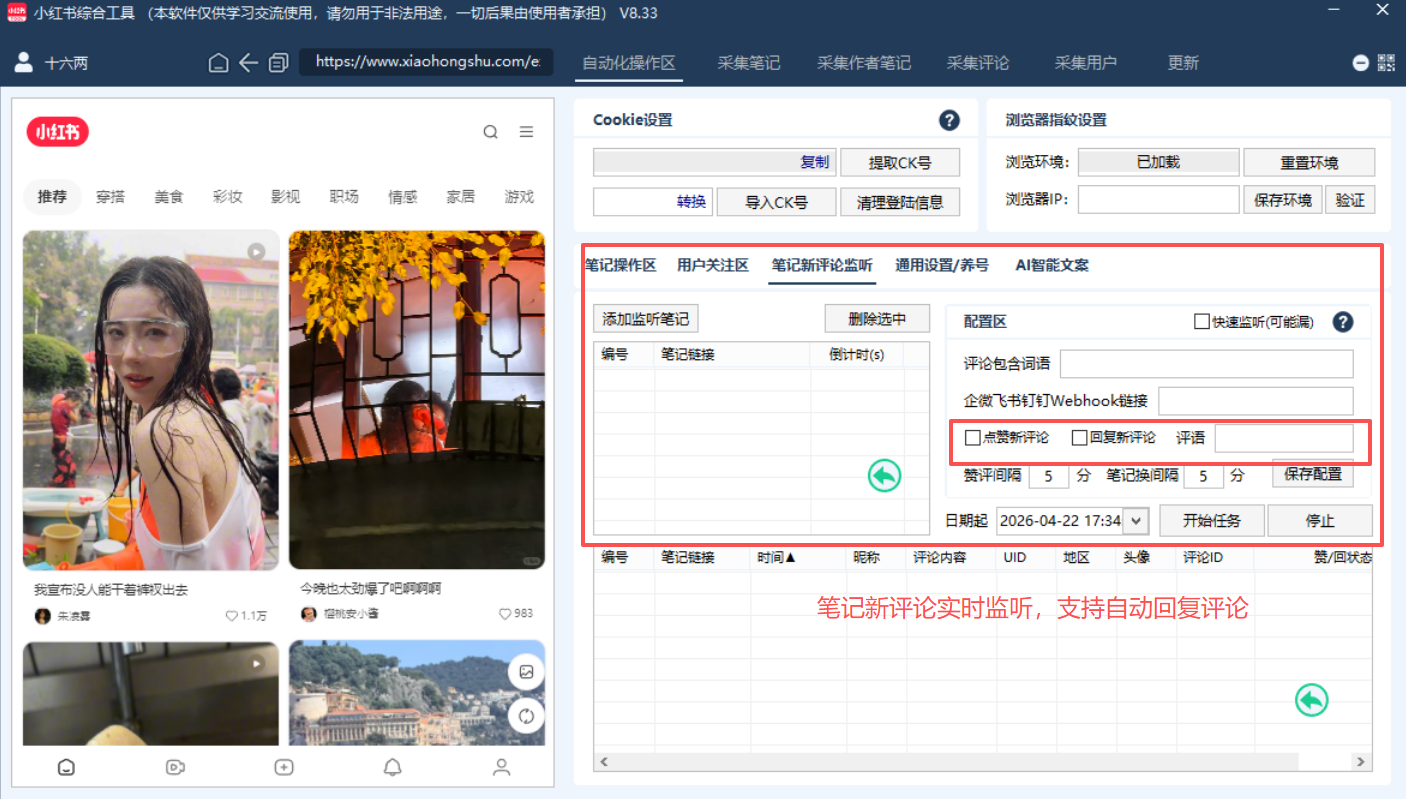The height and width of the screenshot is (799, 1406).
Task: Tick the 快速监听(可能漏) checkbox
Action: (x=1202, y=322)
